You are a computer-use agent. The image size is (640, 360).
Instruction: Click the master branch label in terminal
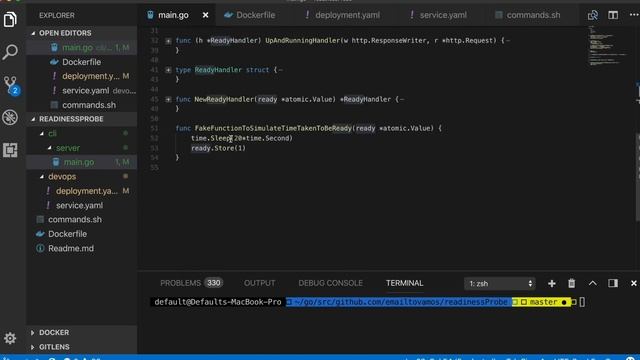coord(543,302)
